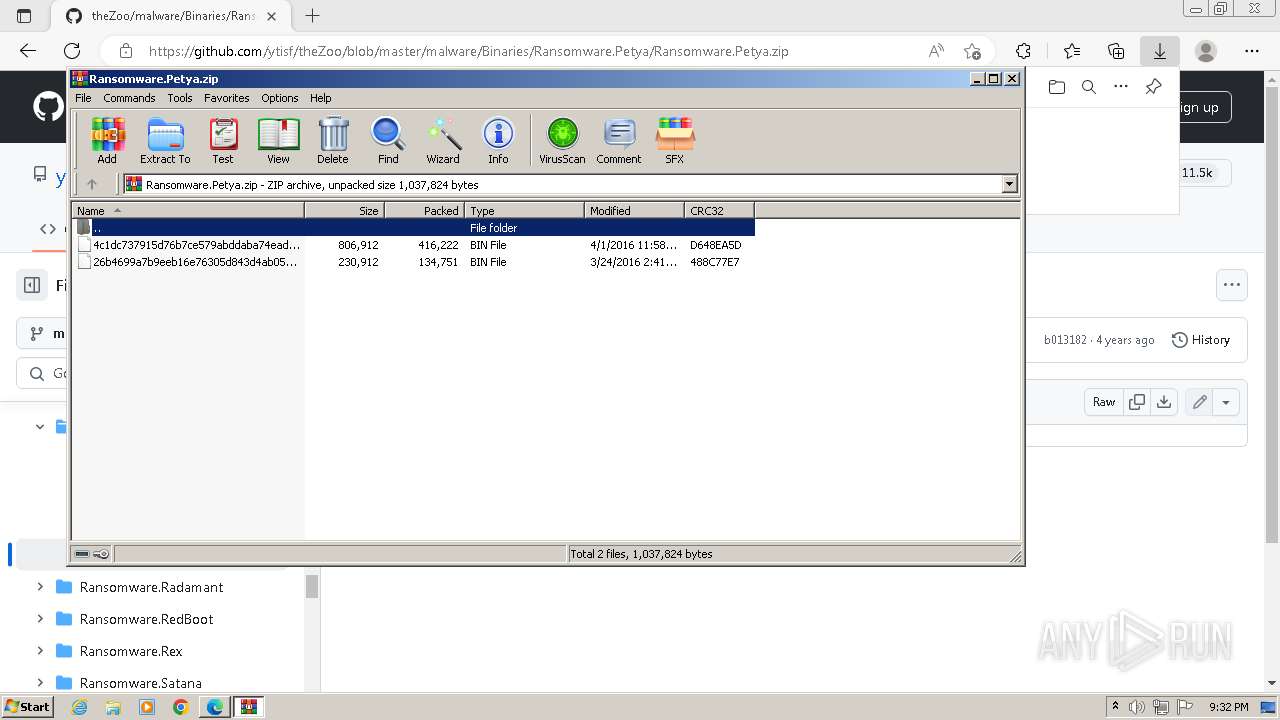This screenshot has width=1280, height=720.
Task: Create SFX self-extracting archive
Action: (x=675, y=140)
